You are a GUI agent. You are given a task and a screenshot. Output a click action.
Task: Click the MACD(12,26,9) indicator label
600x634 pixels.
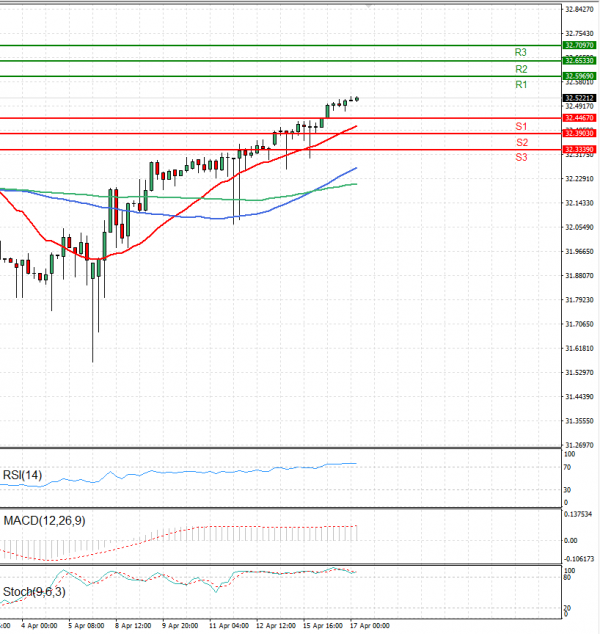pos(44,521)
